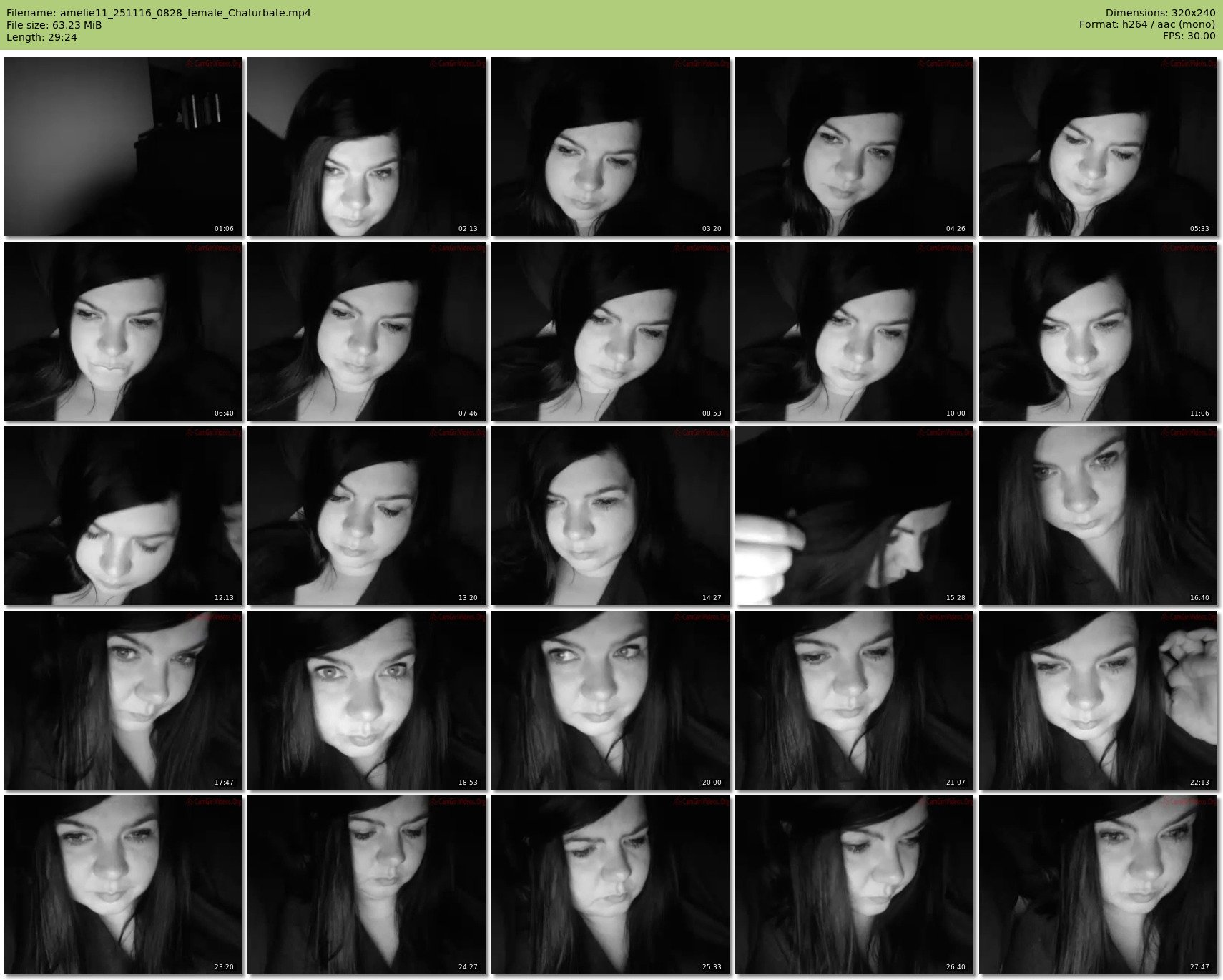Click the Filename text in header

click(x=158, y=13)
